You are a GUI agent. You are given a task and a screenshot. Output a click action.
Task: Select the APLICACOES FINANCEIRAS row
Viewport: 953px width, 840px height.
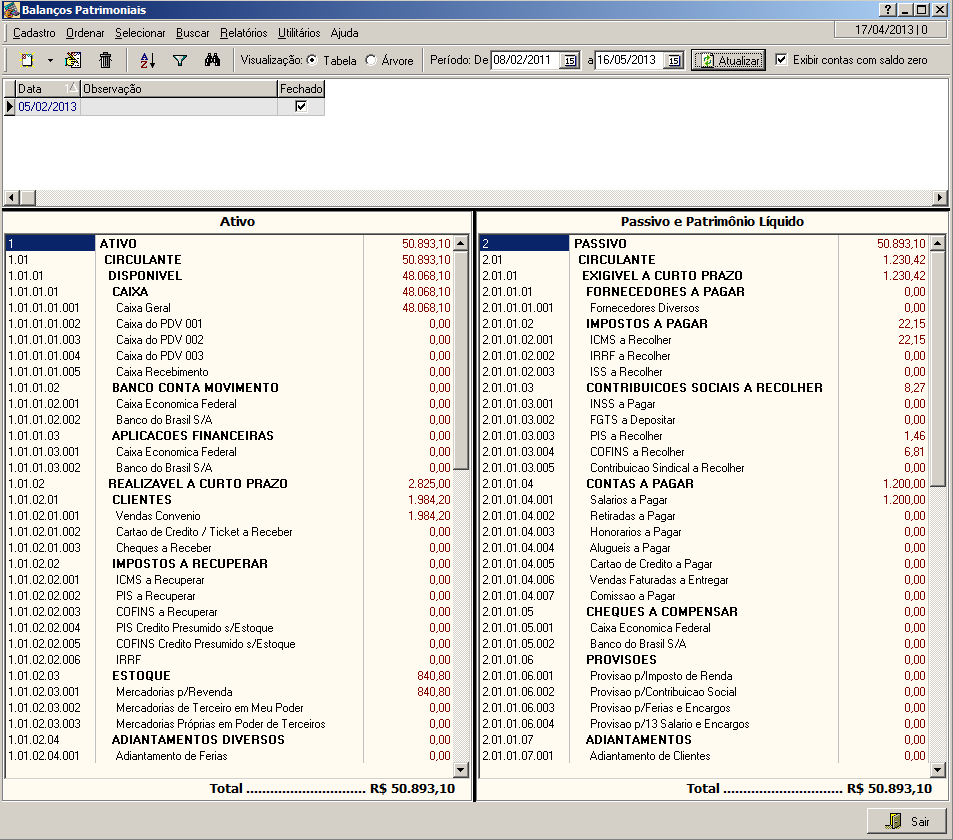pos(229,436)
